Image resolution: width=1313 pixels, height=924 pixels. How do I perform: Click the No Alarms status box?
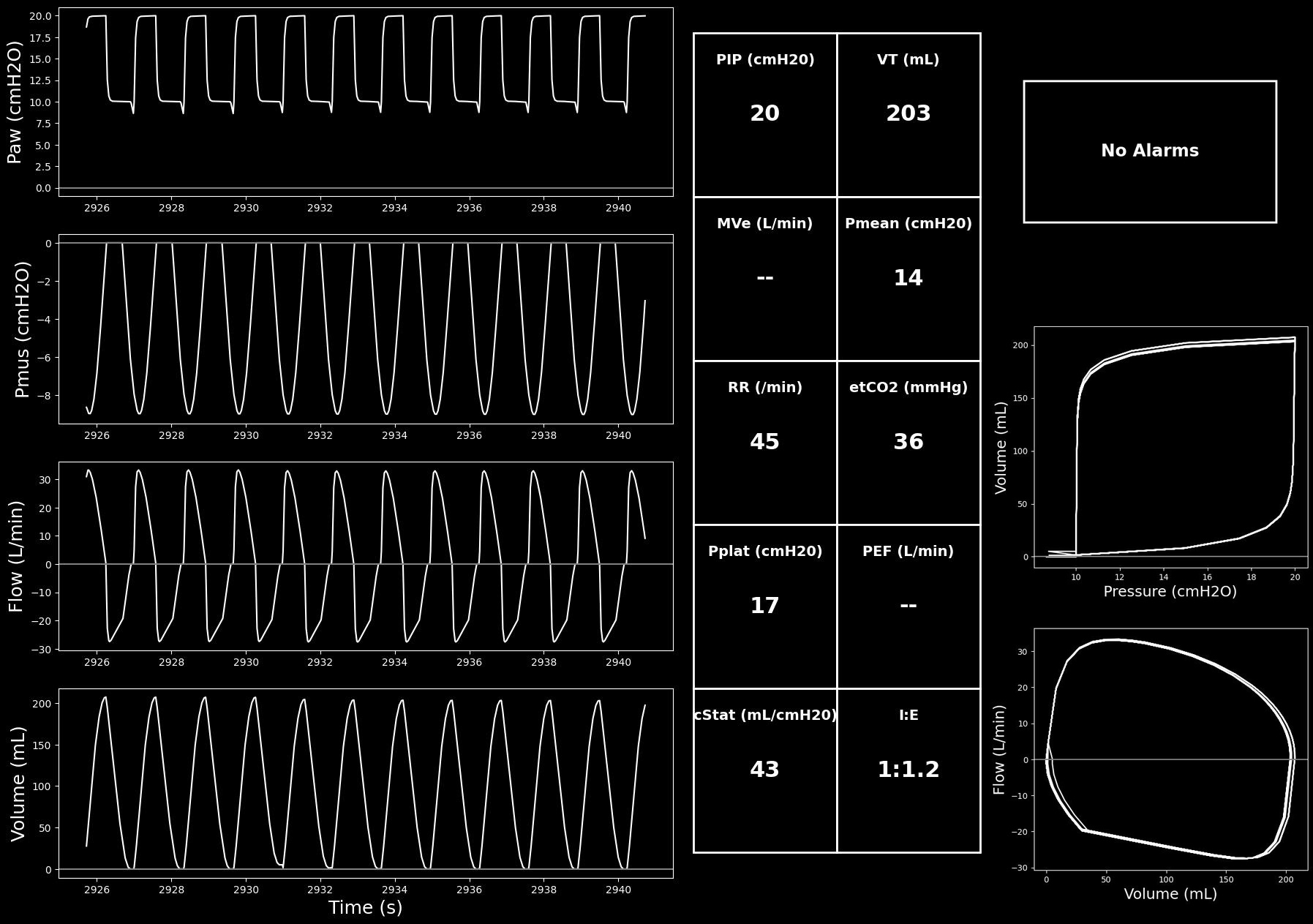coord(1150,151)
